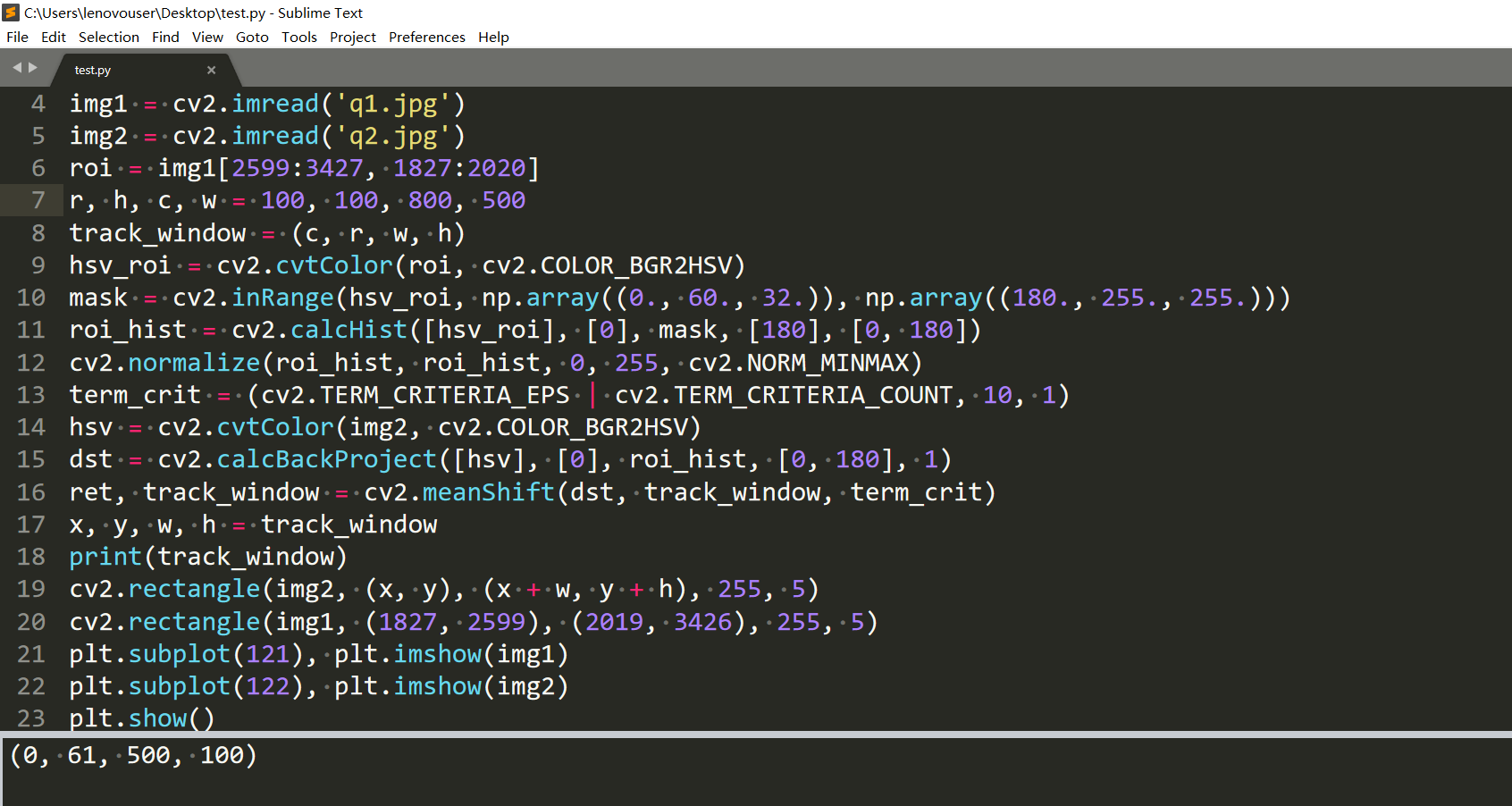
Task: Click line number 19 in the gutter
Action: (30, 589)
